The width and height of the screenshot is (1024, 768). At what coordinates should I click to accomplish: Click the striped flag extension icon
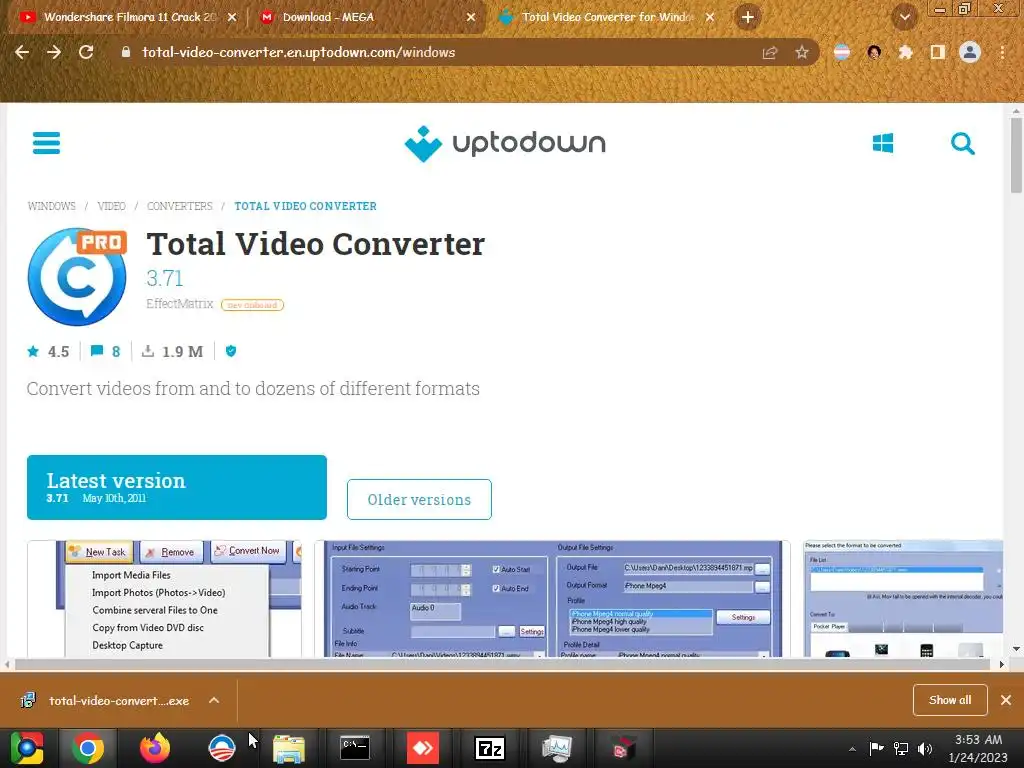point(842,52)
